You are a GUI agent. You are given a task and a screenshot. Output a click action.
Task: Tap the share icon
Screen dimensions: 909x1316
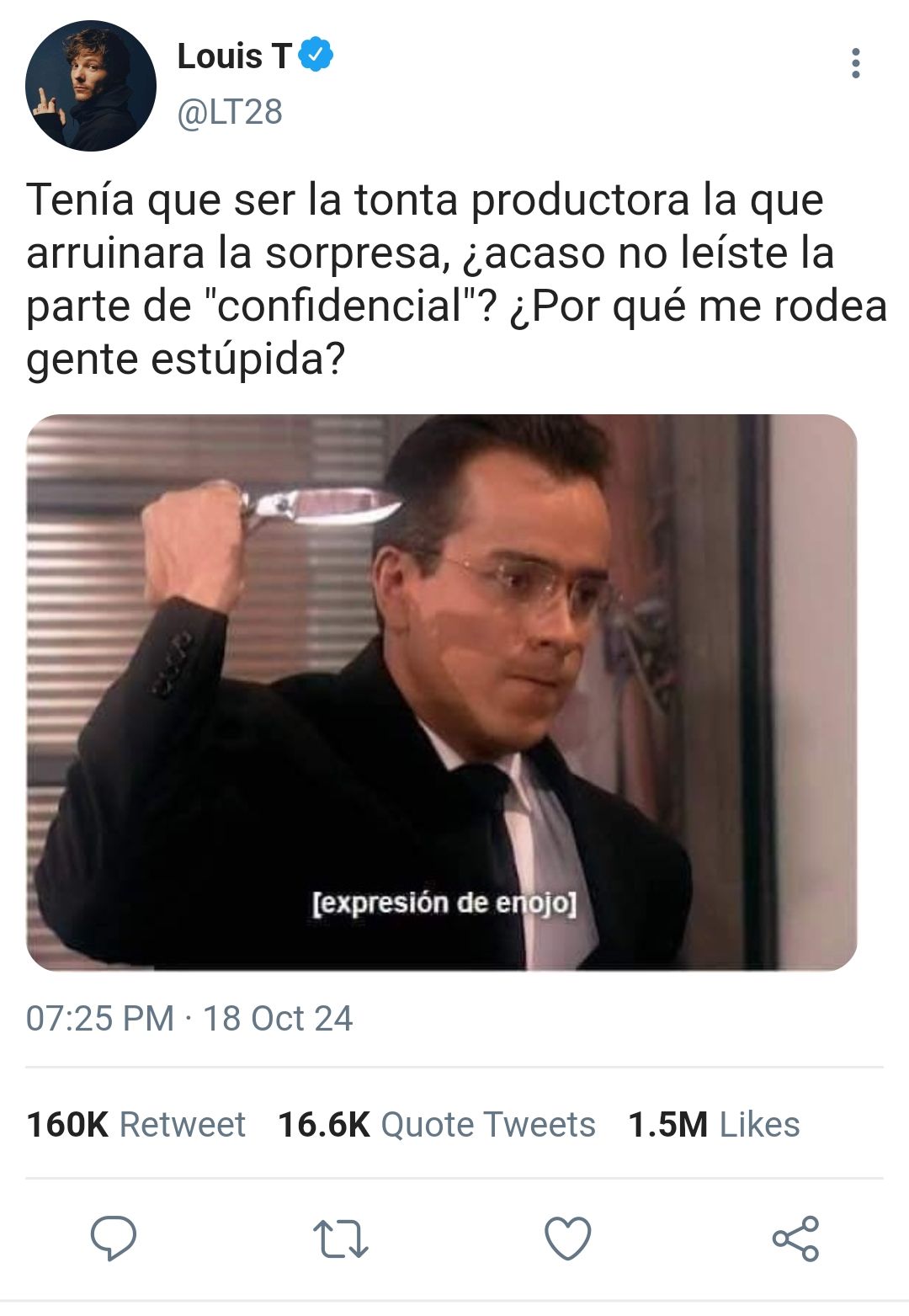pos(795,1239)
